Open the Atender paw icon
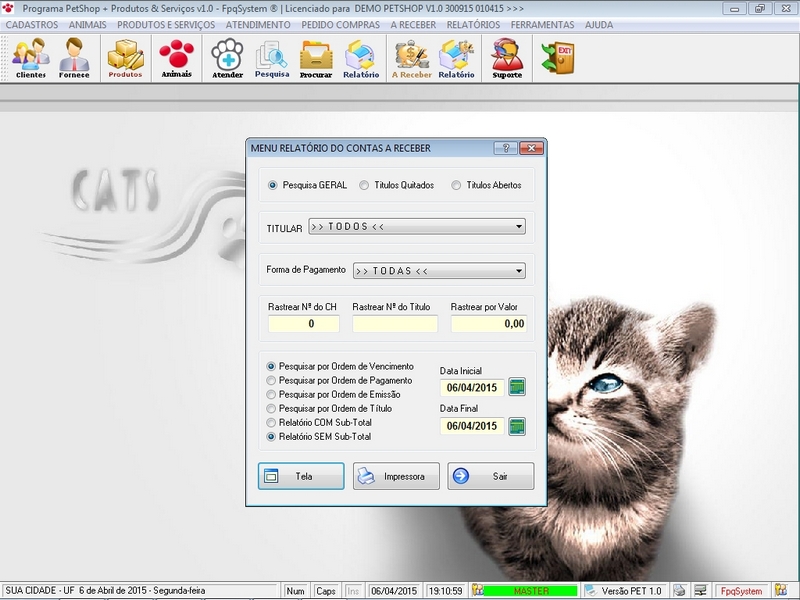800x600 pixels. tap(228, 58)
